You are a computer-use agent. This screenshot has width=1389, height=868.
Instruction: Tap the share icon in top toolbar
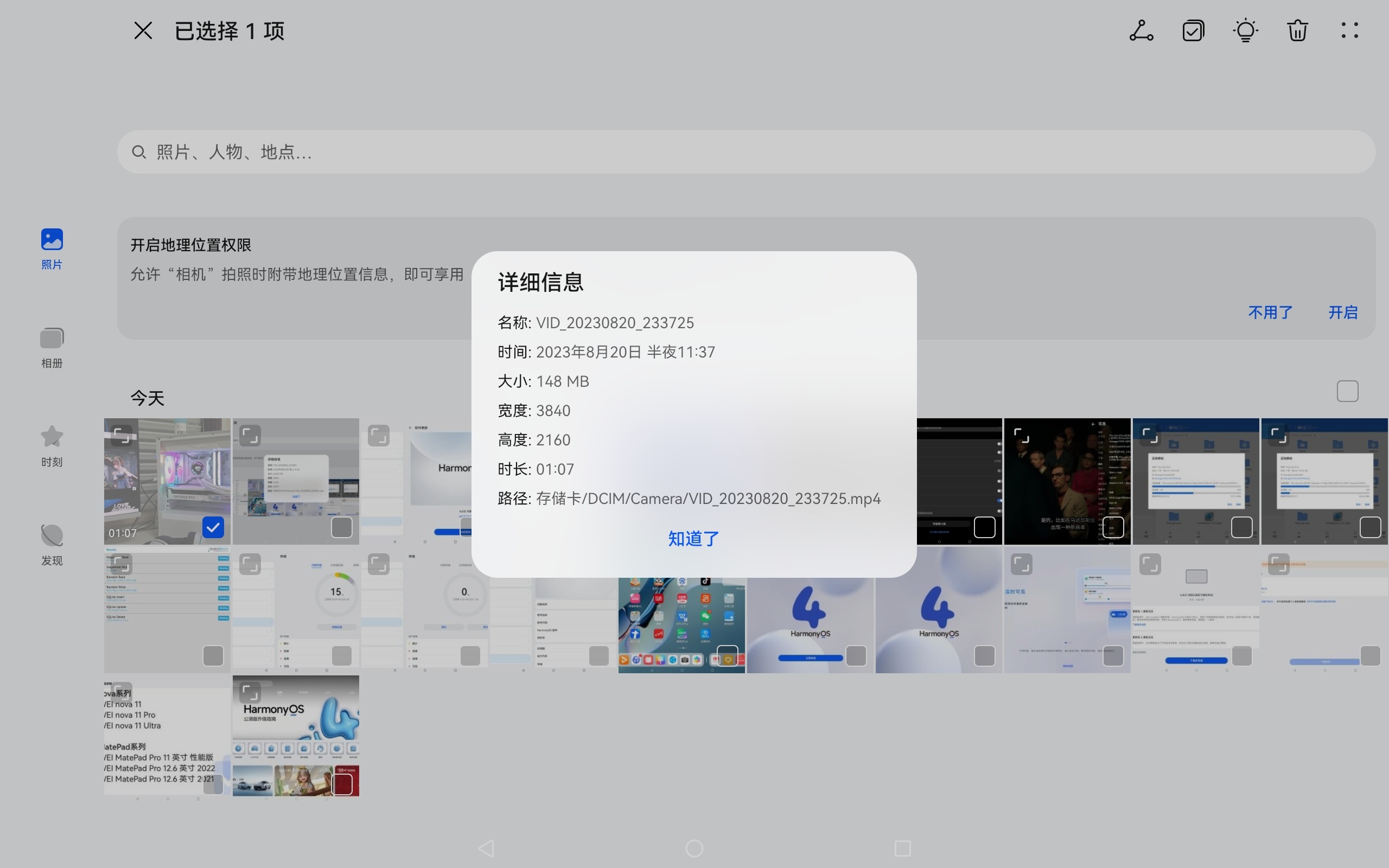(1141, 31)
